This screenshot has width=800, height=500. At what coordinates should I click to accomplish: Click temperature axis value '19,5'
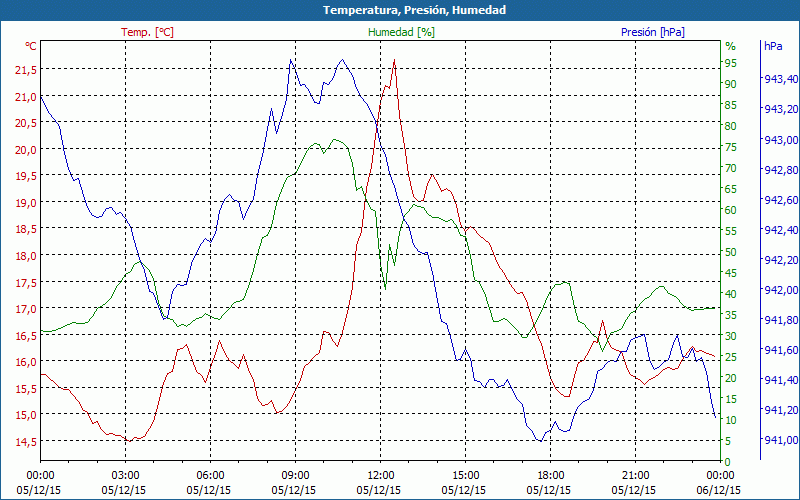[x=26, y=176]
